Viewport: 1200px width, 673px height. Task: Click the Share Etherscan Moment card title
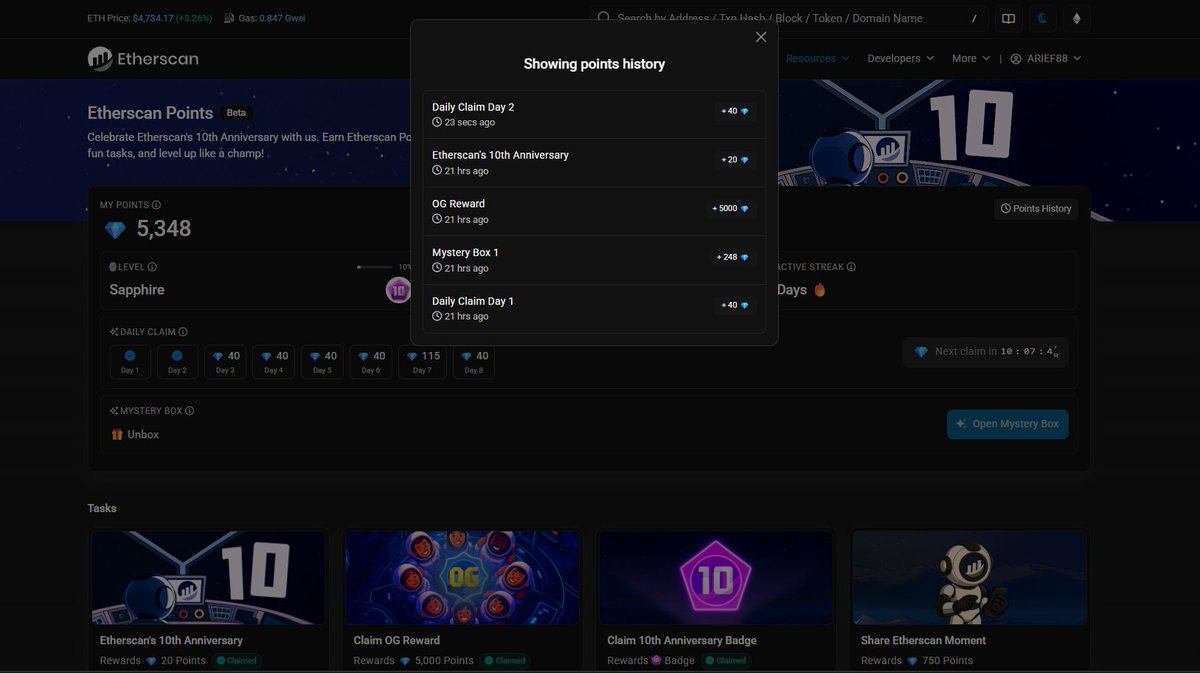(923, 640)
